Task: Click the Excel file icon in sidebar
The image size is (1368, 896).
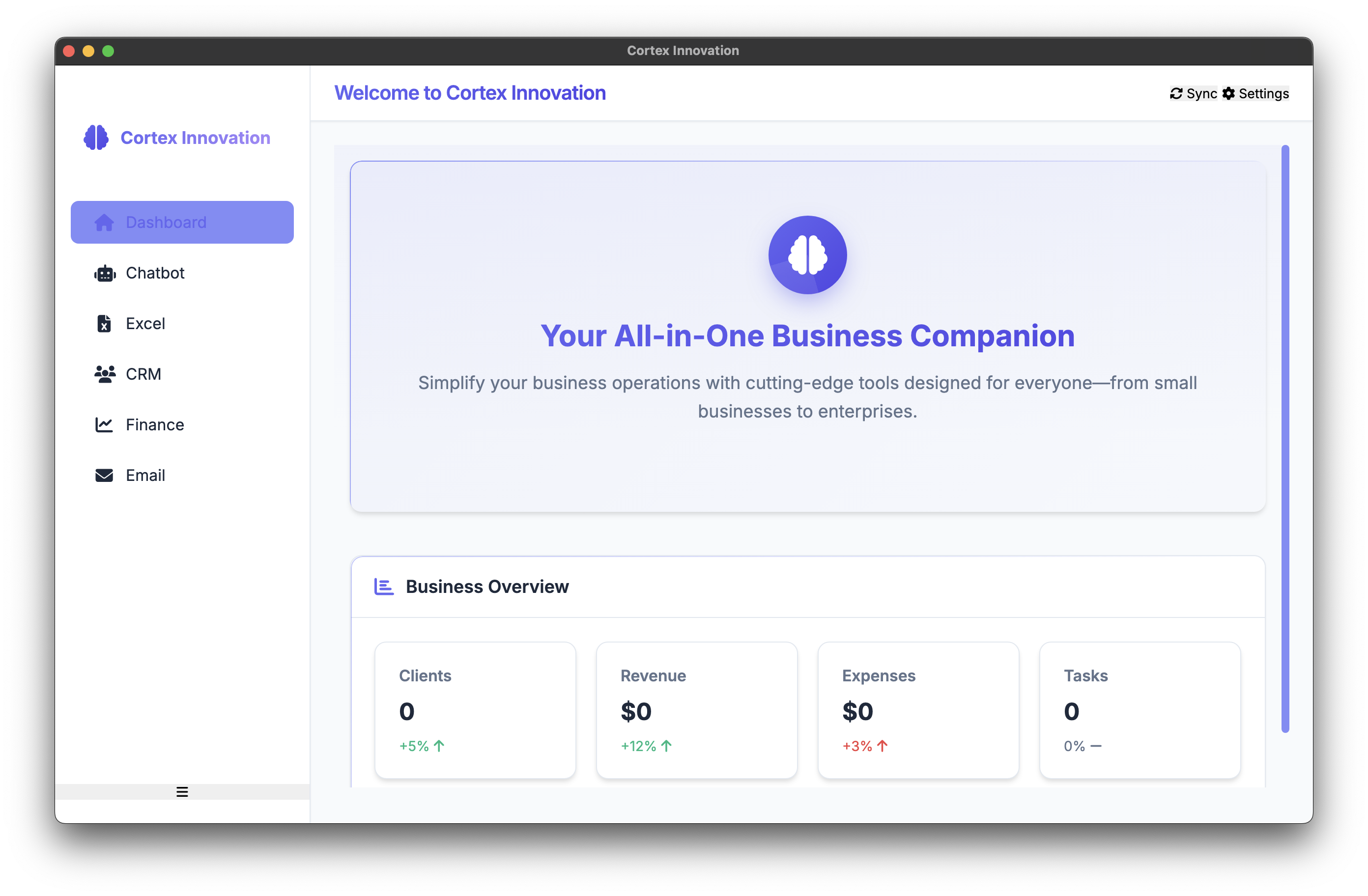Action: point(104,324)
